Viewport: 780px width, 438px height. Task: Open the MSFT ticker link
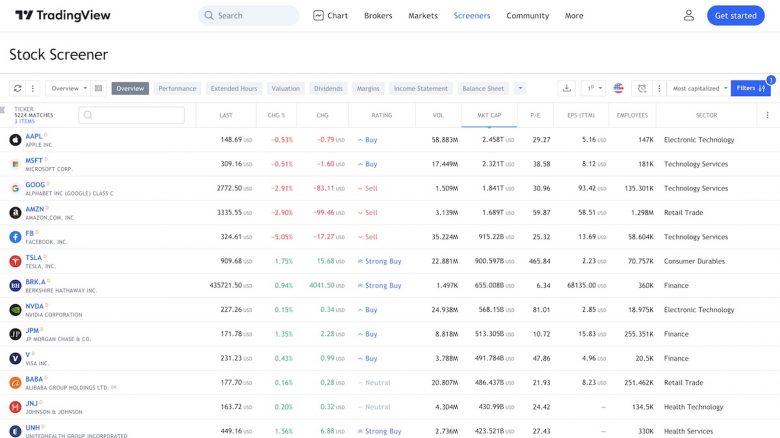coord(34,160)
